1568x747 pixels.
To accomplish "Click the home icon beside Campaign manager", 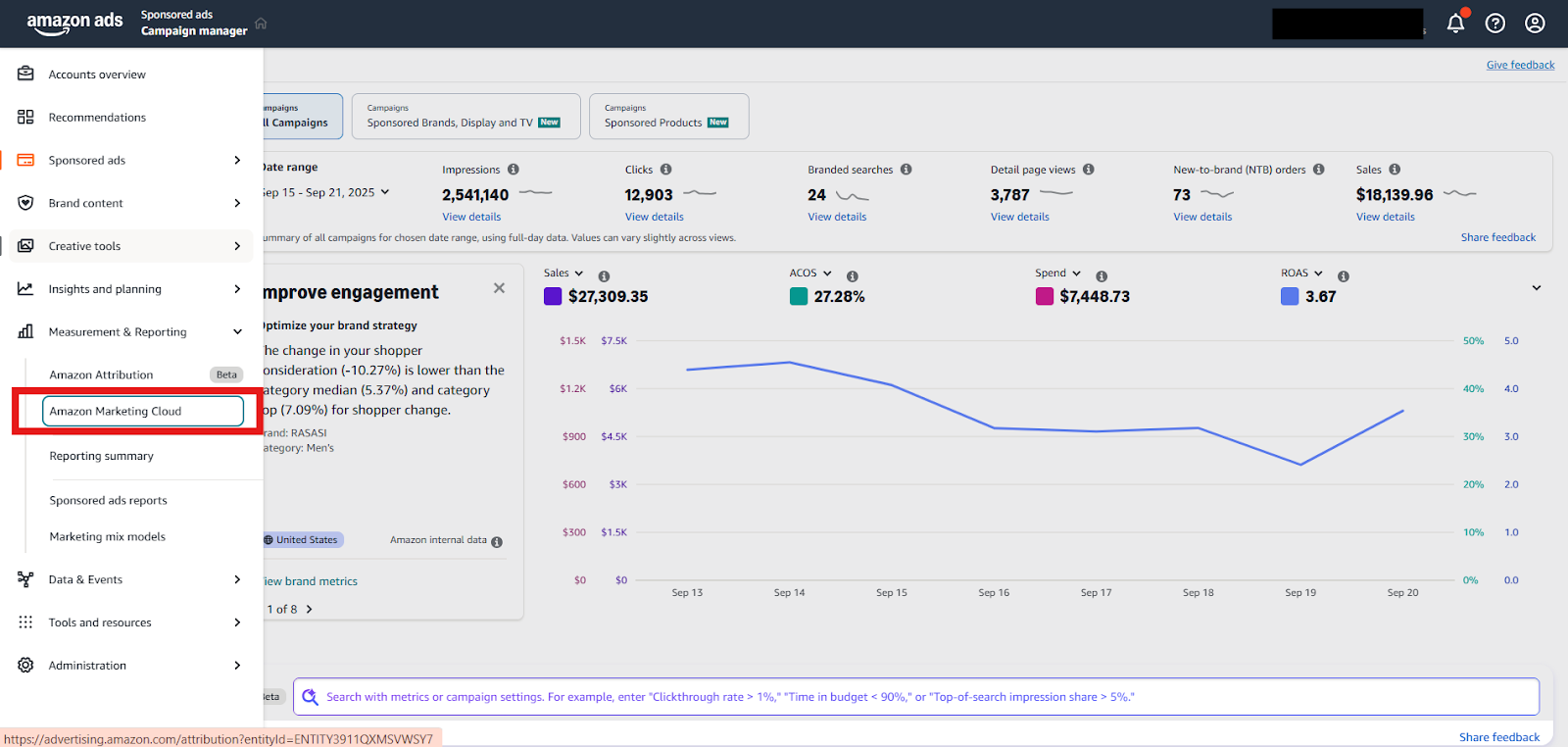I will [261, 24].
